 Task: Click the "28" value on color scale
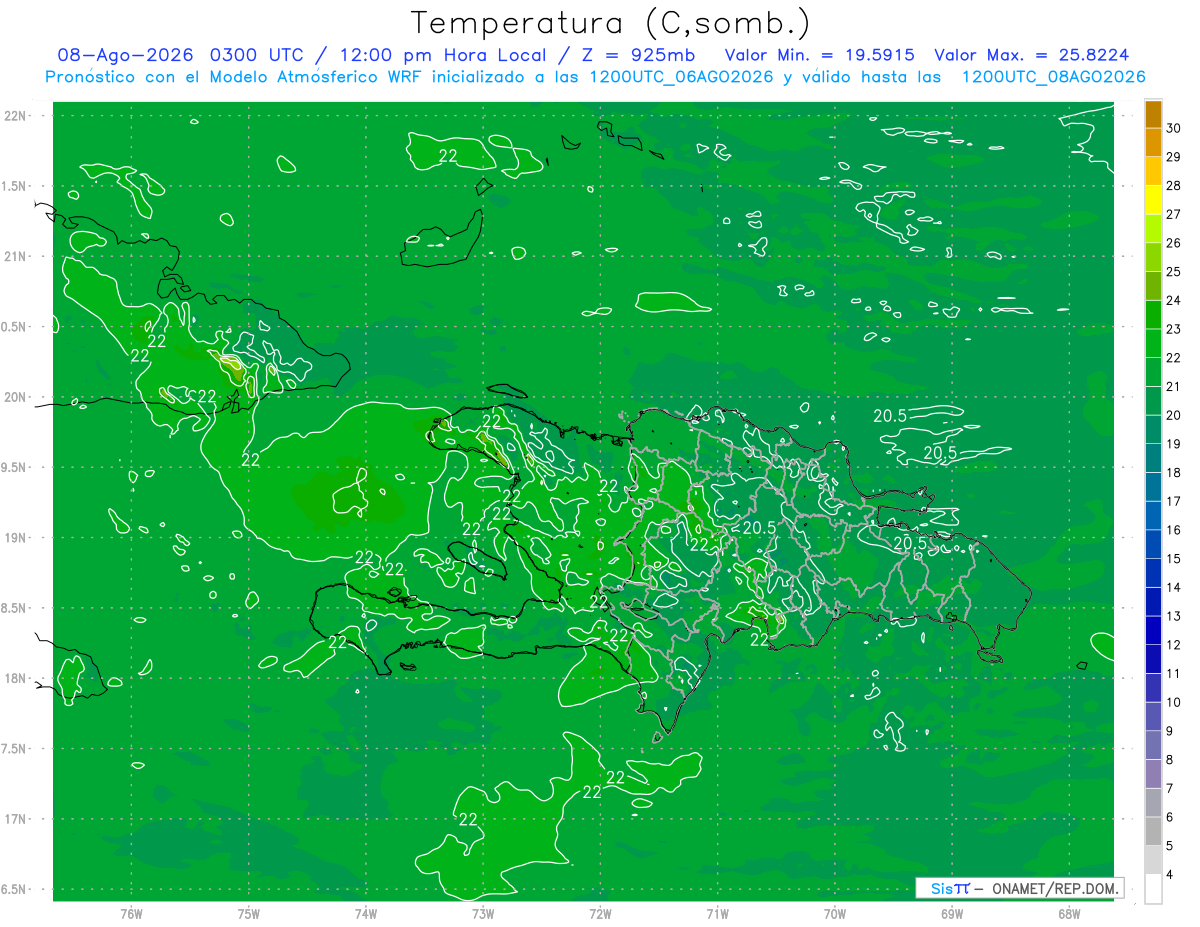[1173, 185]
